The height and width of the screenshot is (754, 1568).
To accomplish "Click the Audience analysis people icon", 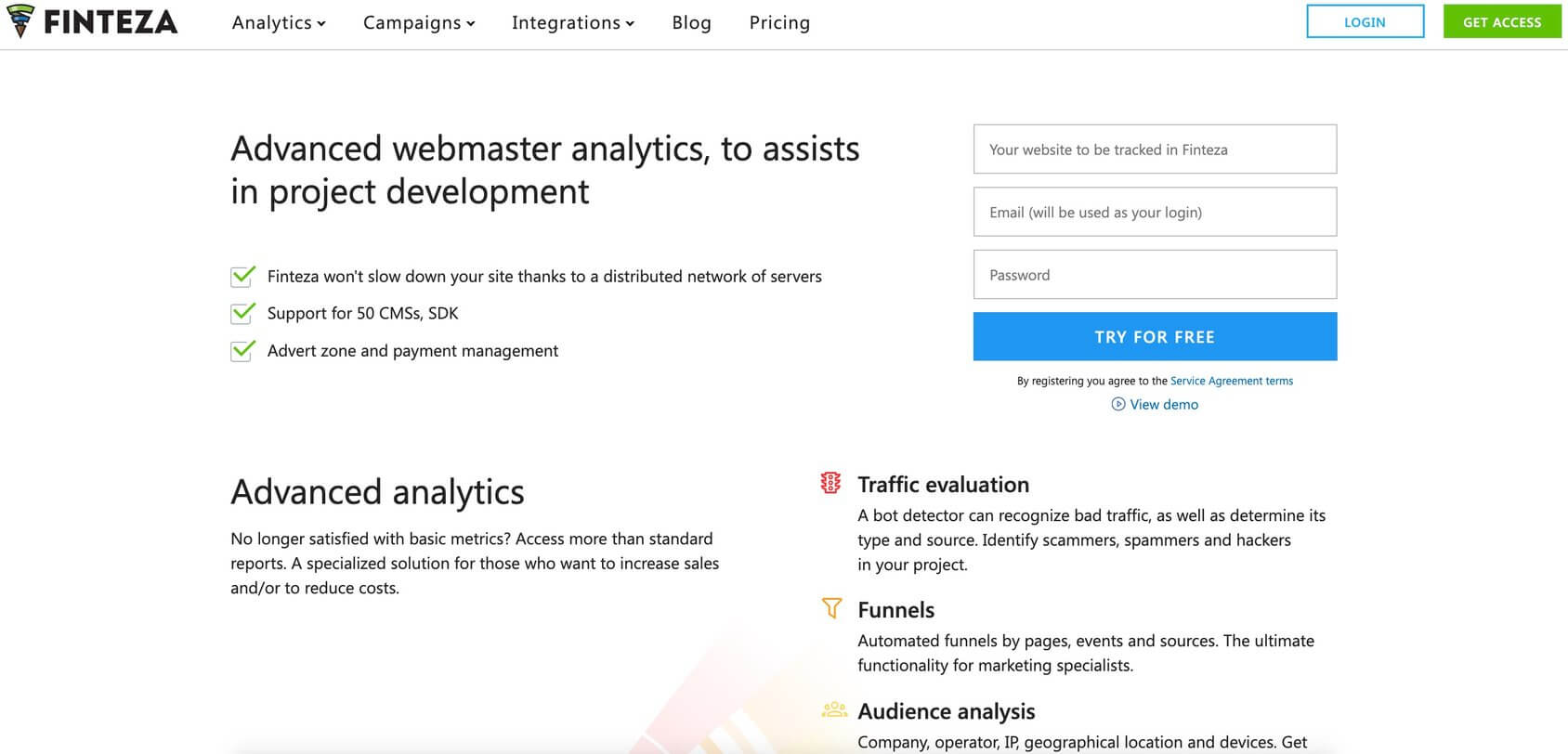I will click(834, 710).
